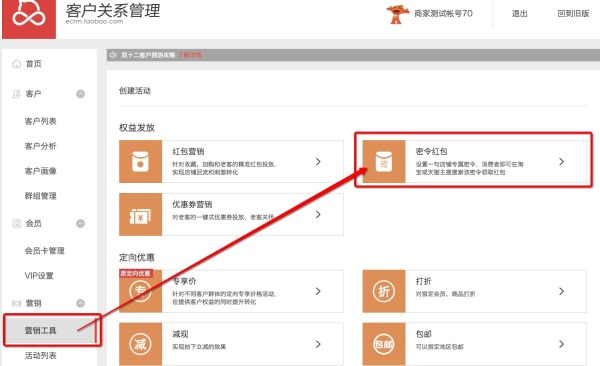Image resolution: width=600 pixels, height=366 pixels.
Task: Collapse the 营销 sidebar section
Action: (80, 303)
